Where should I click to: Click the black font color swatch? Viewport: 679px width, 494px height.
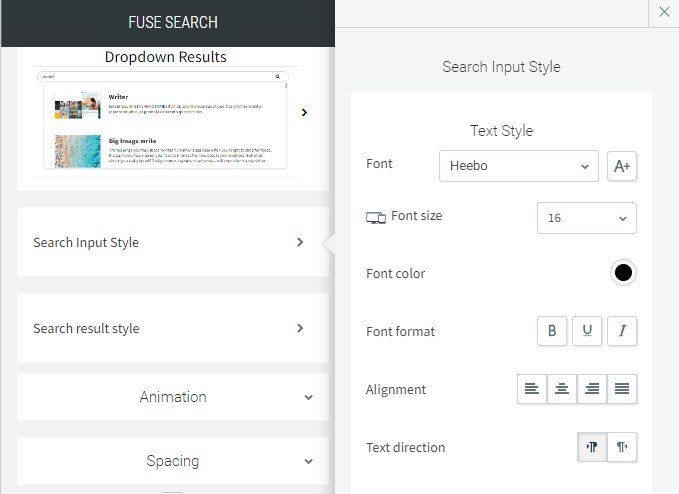click(623, 273)
